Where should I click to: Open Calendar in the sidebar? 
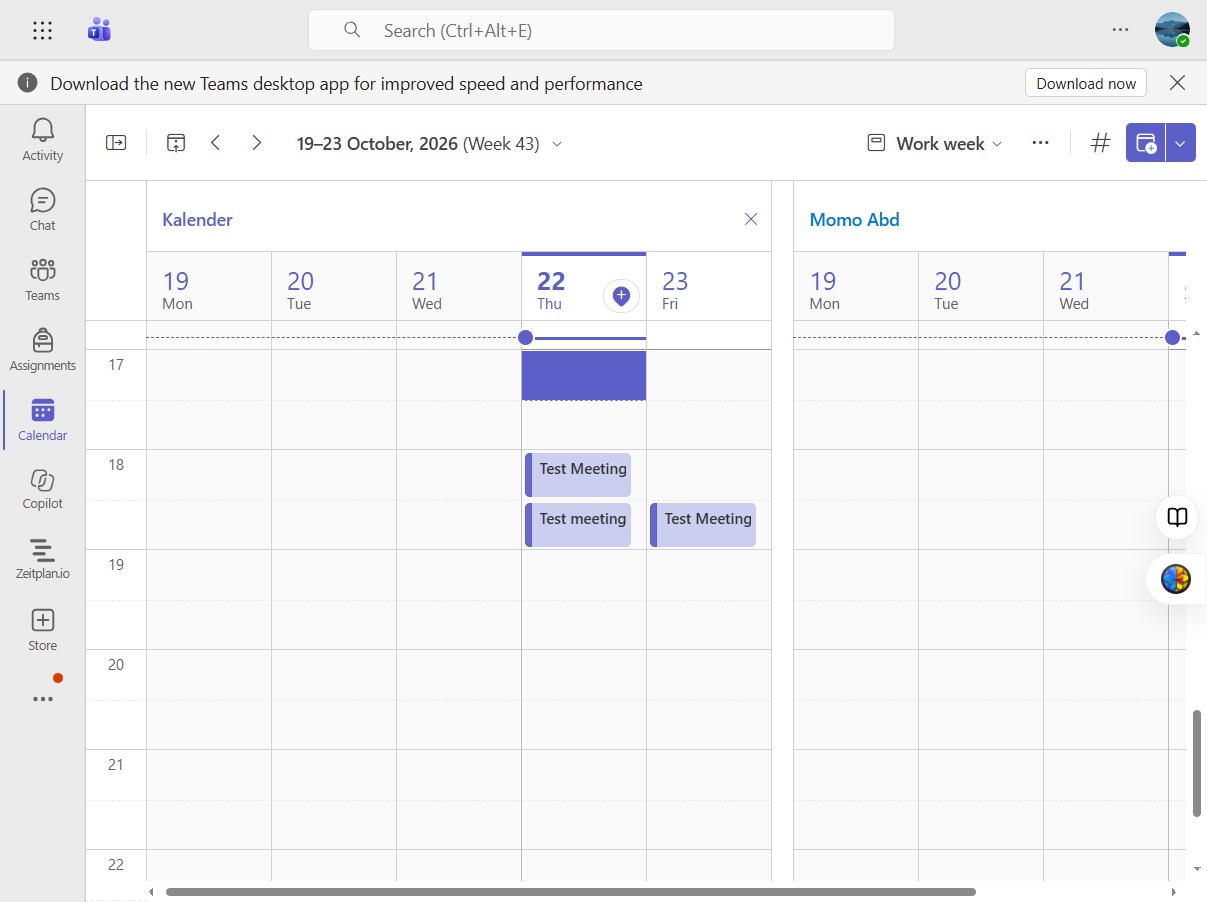pyautogui.click(x=42, y=419)
